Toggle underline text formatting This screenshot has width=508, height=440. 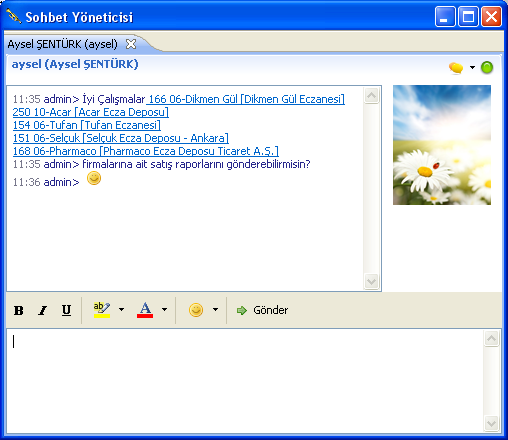tap(66, 310)
